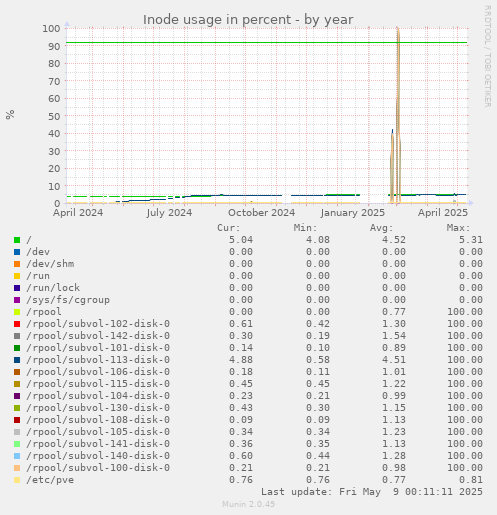The width and height of the screenshot is (497, 515).
Task: Click the 50 y-axis label
Action: click(54, 116)
